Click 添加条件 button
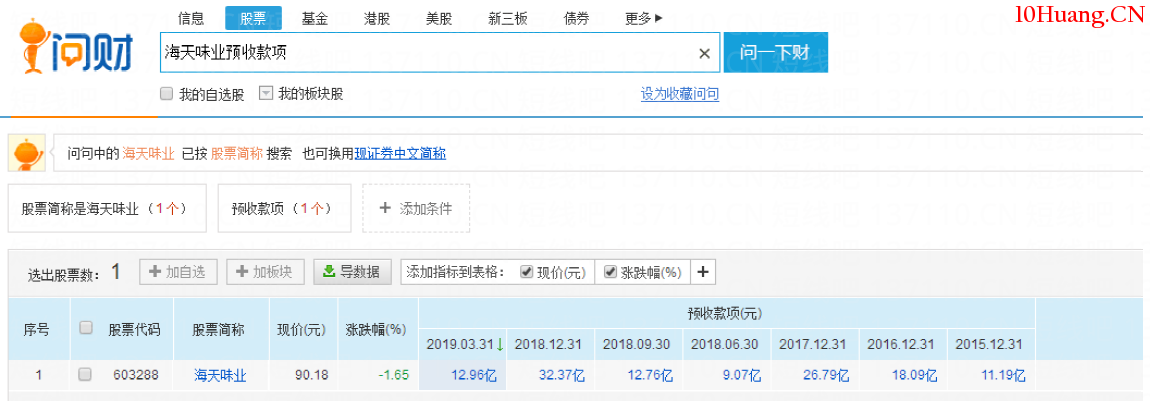 pyautogui.click(x=416, y=208)
